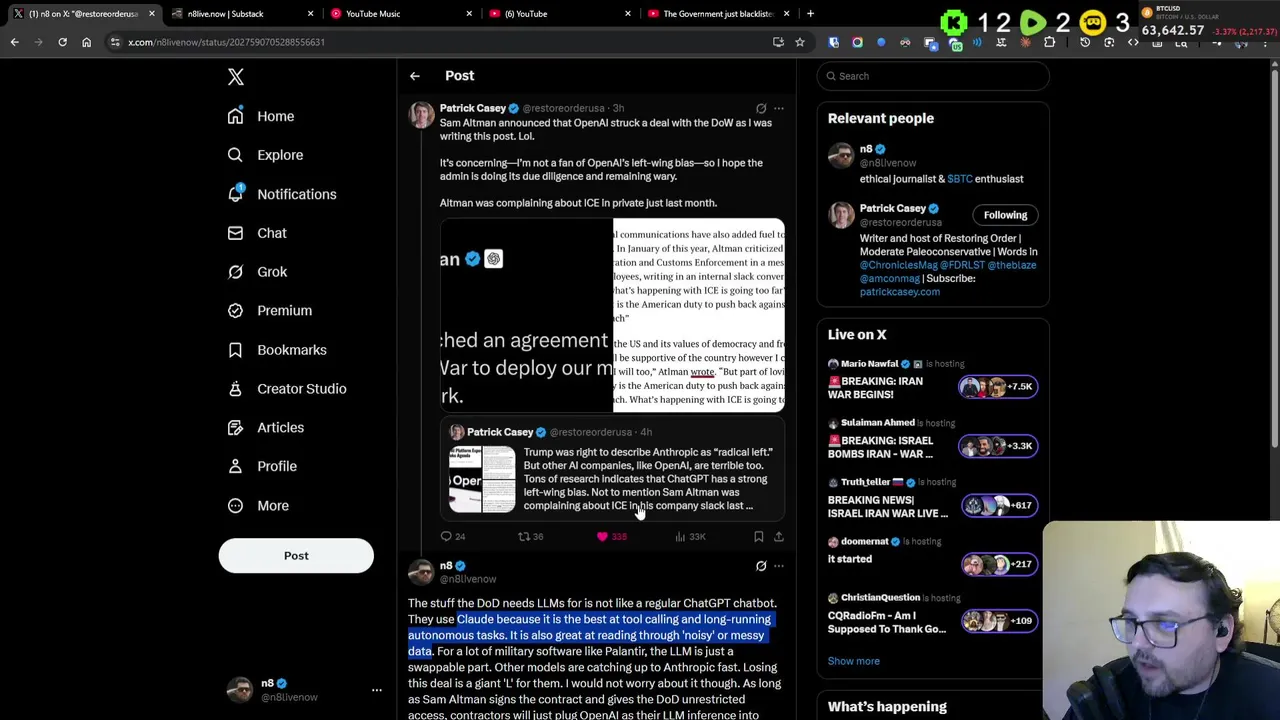Click Show more under Live on X

[853, 661]
